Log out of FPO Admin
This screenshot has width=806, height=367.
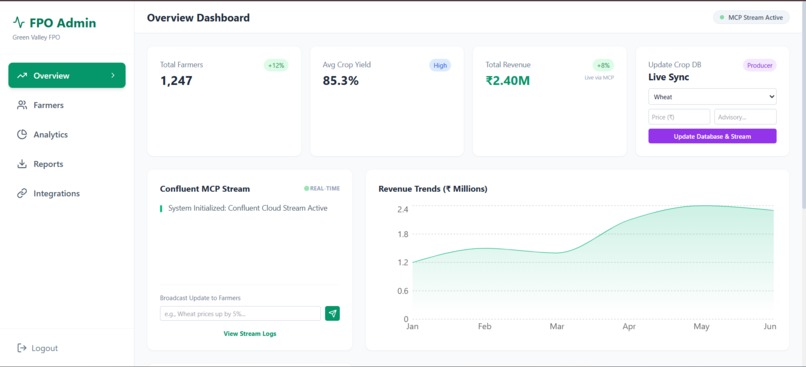(38, 348)
